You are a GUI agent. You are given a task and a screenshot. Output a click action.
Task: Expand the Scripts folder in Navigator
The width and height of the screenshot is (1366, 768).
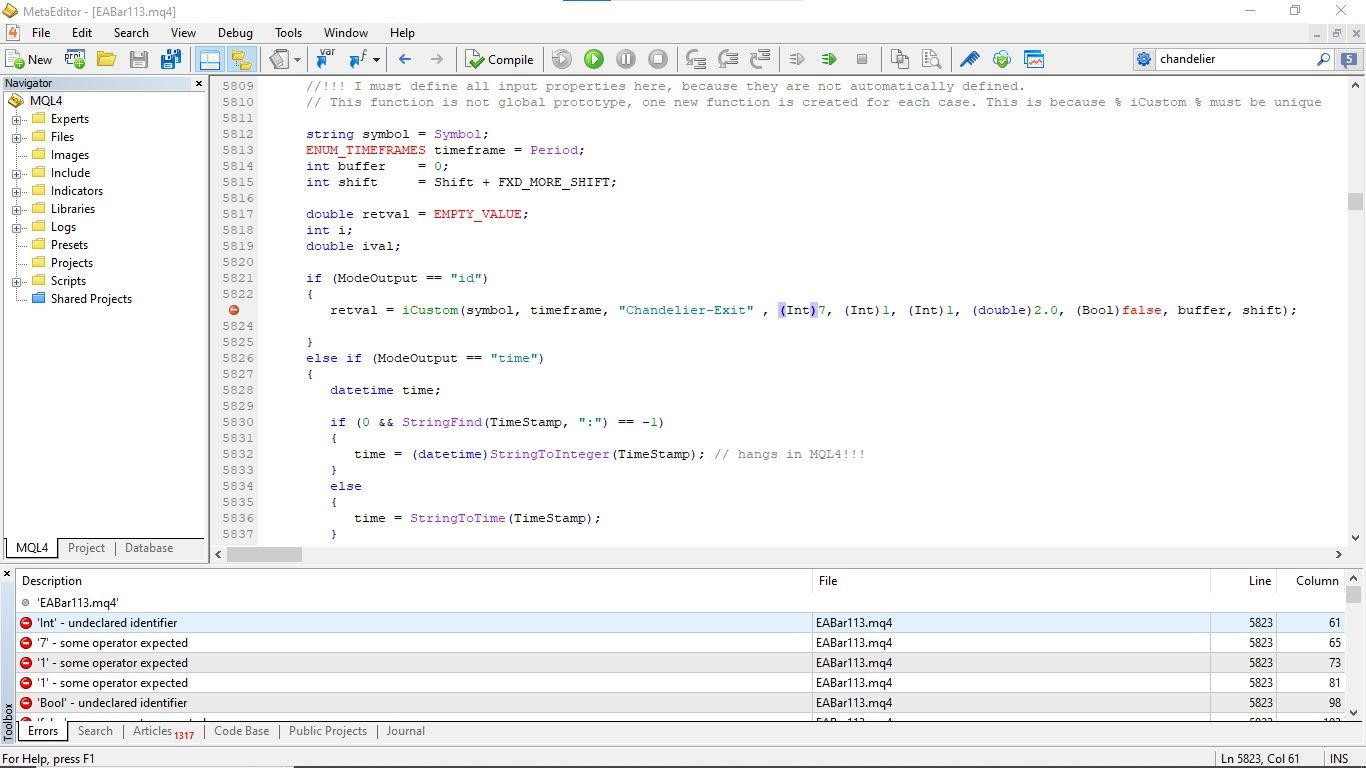(17, 281)
